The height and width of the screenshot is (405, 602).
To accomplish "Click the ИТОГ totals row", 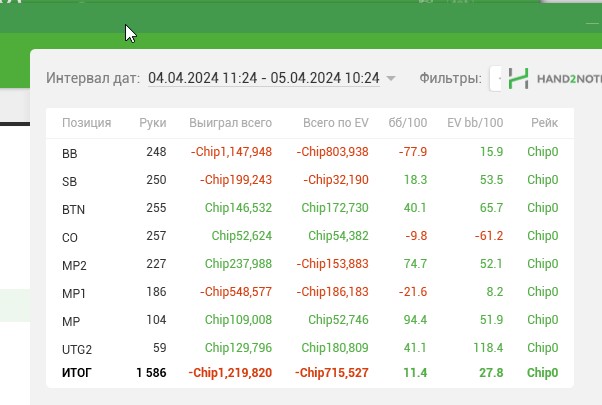I will [x=310, y=373].
